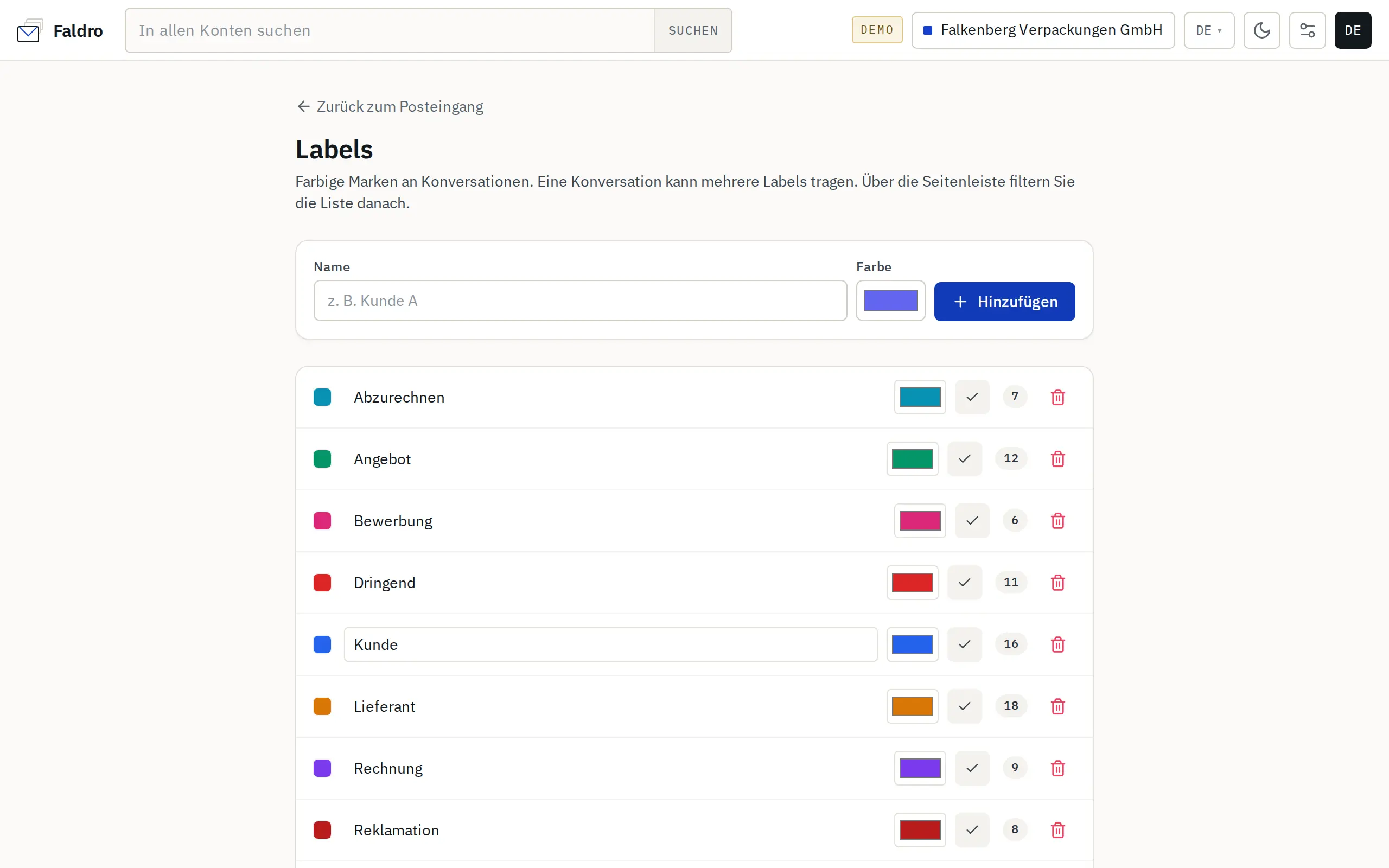
Task: Click the Angebot label name
Action: (x=383, y=459)
